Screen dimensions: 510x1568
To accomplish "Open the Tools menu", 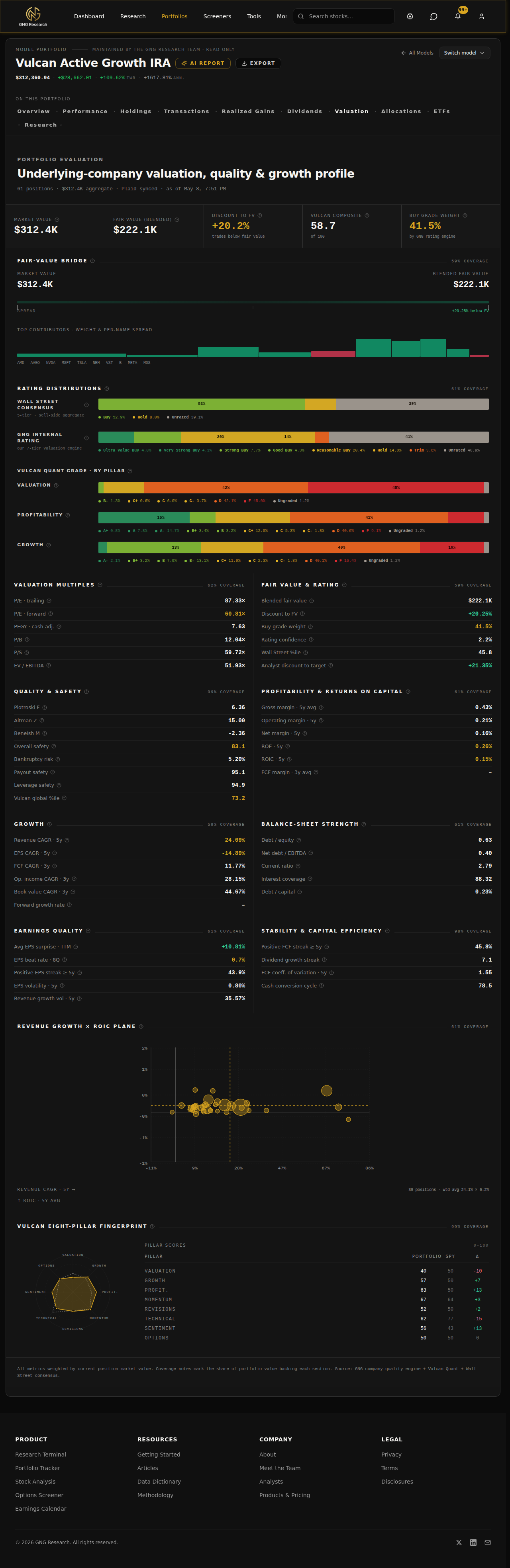I will pyautogui.click(x=254, y=16).
